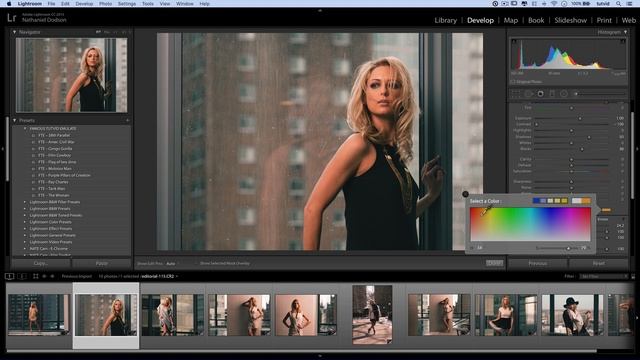The width and height of the screenshot is (640, 360).
Task: Open the Library module
Action: [445, 20]
